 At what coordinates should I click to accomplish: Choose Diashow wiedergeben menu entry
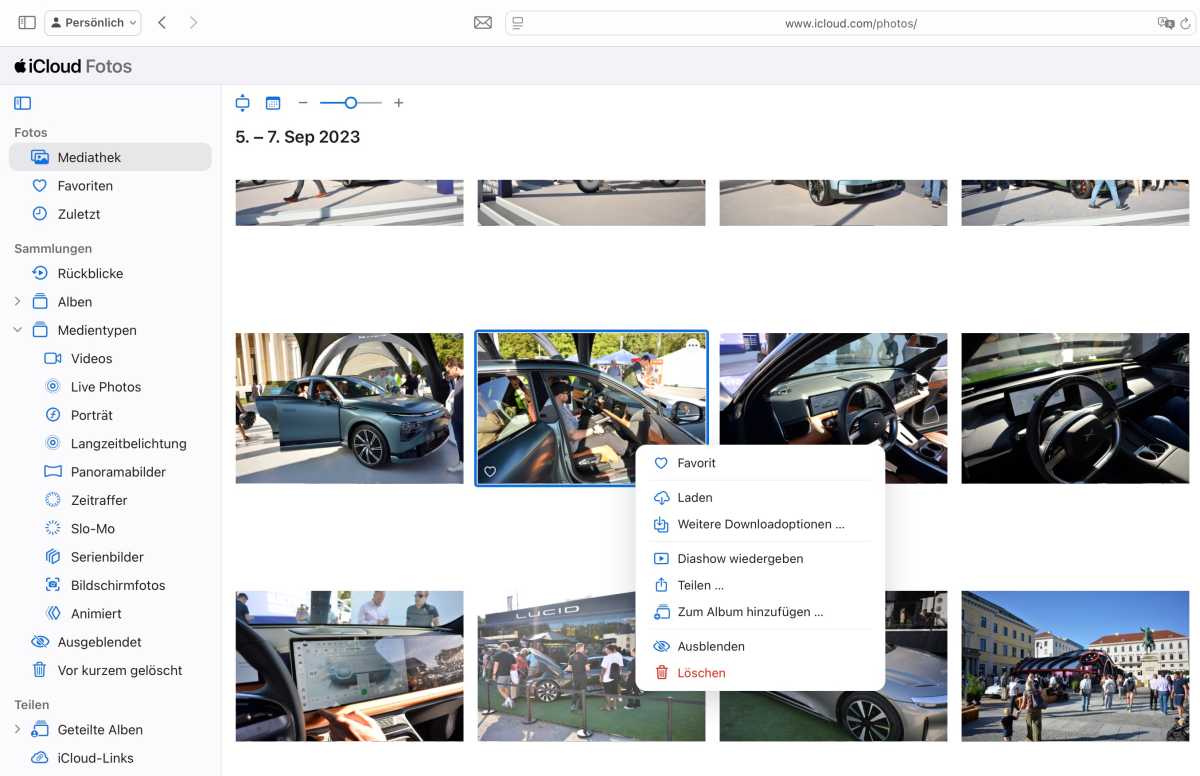click(x=740, y=559)
